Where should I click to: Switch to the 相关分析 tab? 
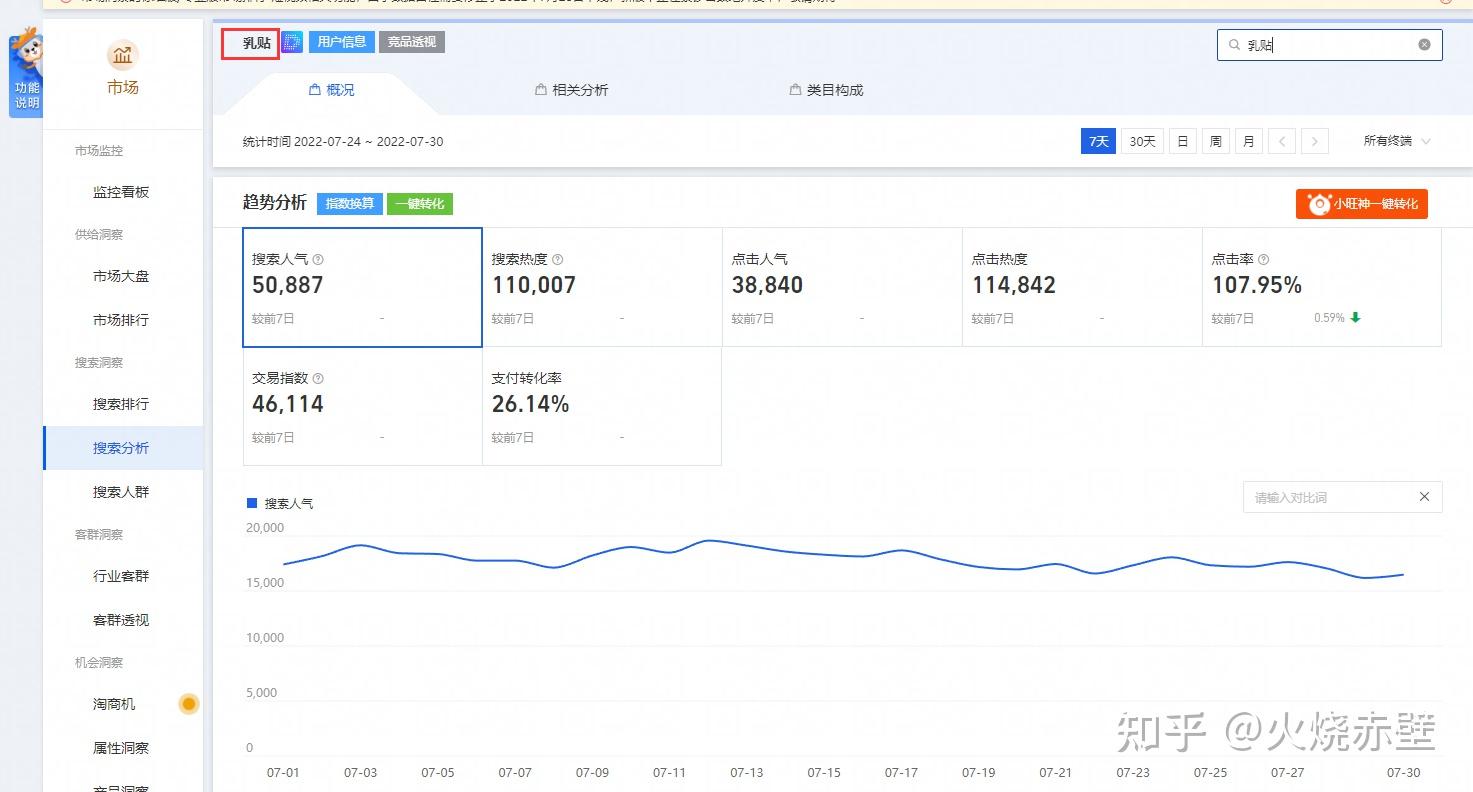[572, 90]
